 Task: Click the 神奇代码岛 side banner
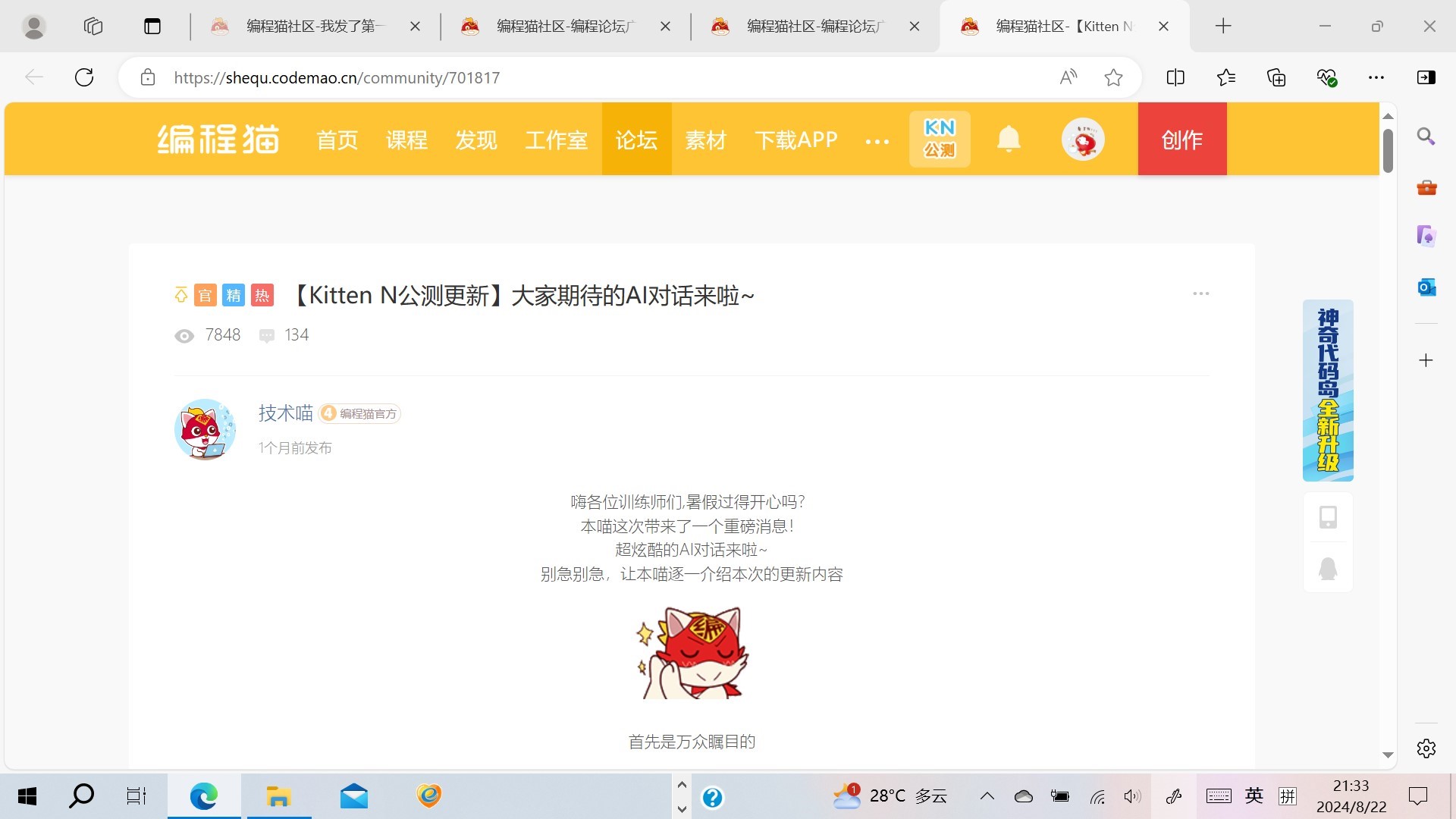[x=1328, y=391]
